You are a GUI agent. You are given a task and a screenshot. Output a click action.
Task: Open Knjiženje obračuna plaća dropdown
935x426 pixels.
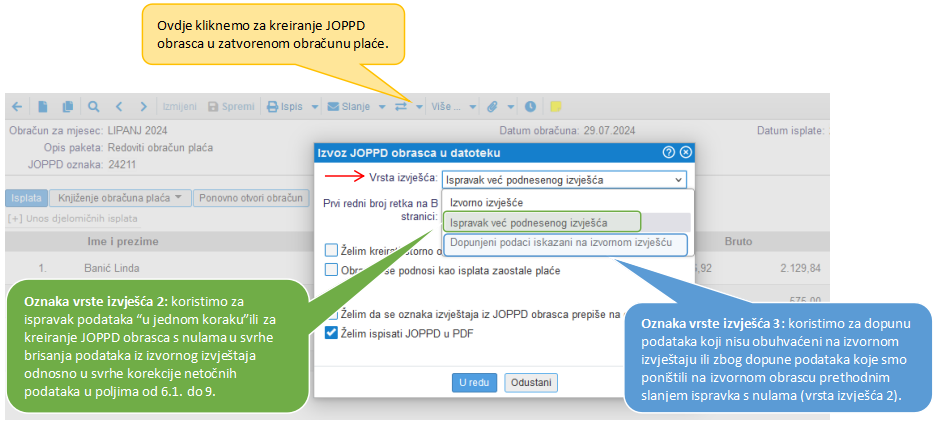(120, 197)
